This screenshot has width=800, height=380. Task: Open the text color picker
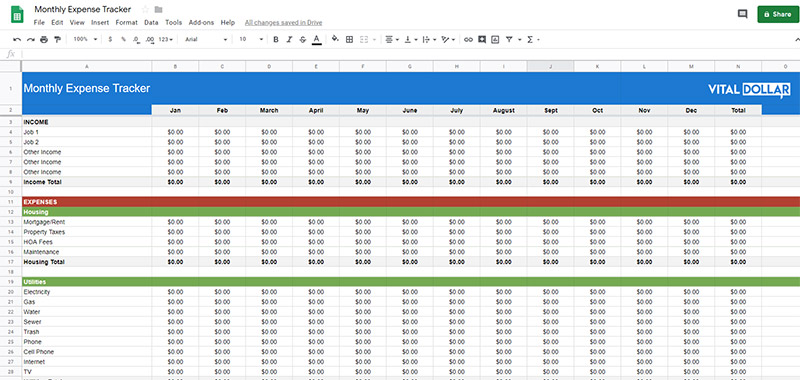point(316,40)
